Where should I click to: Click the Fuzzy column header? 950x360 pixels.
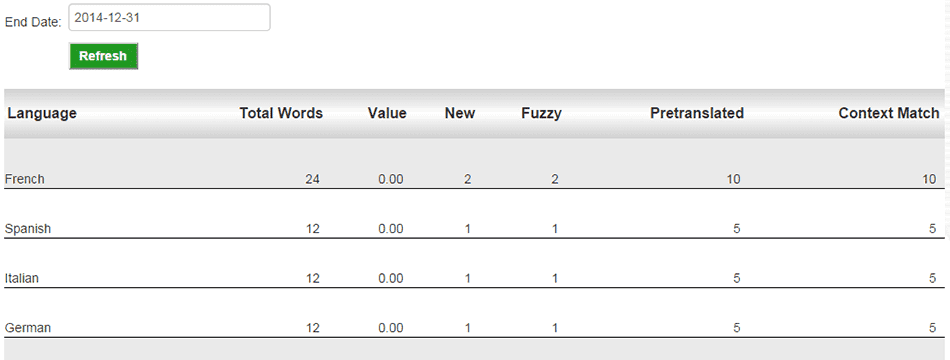(x=541, y=113)
